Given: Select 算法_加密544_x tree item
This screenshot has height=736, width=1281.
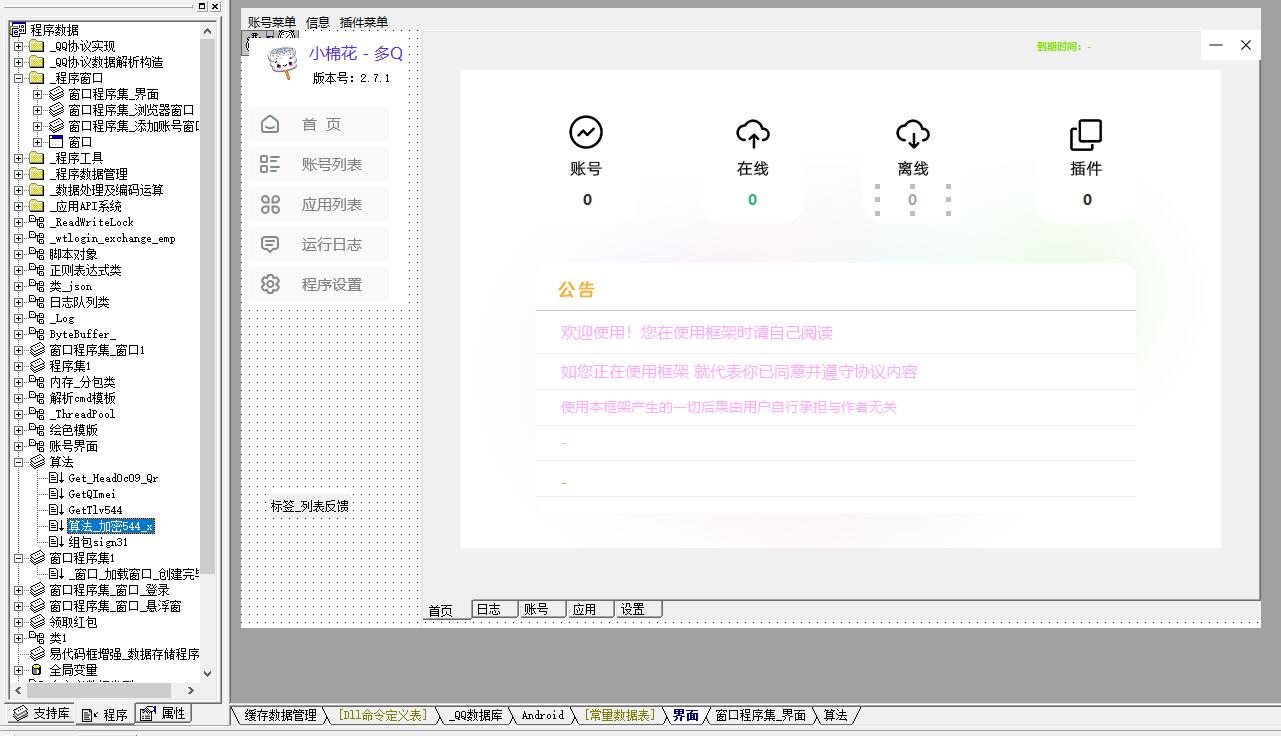Looking at the screenshot, I should point(110,526).
